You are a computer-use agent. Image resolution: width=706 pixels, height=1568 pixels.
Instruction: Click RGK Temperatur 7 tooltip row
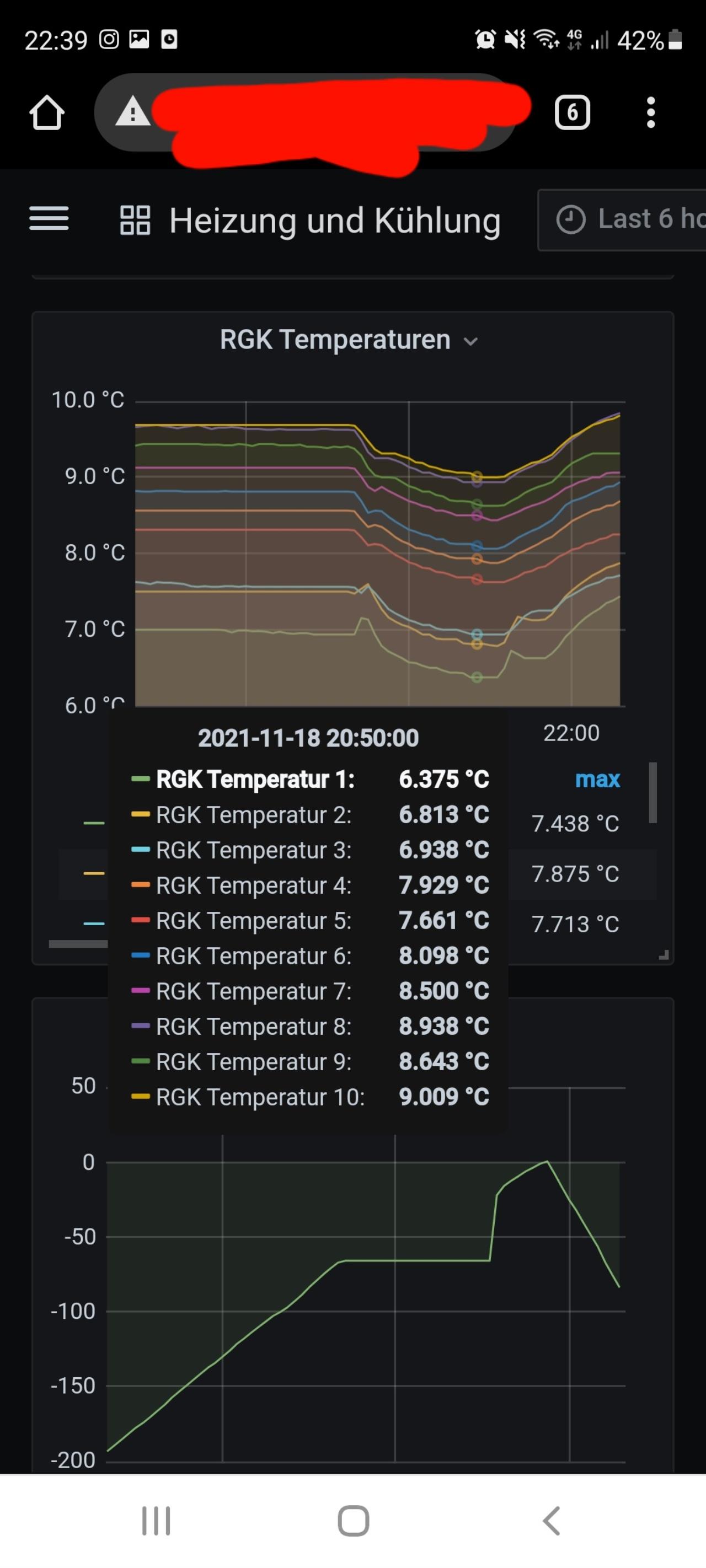[x=310, y=991]
